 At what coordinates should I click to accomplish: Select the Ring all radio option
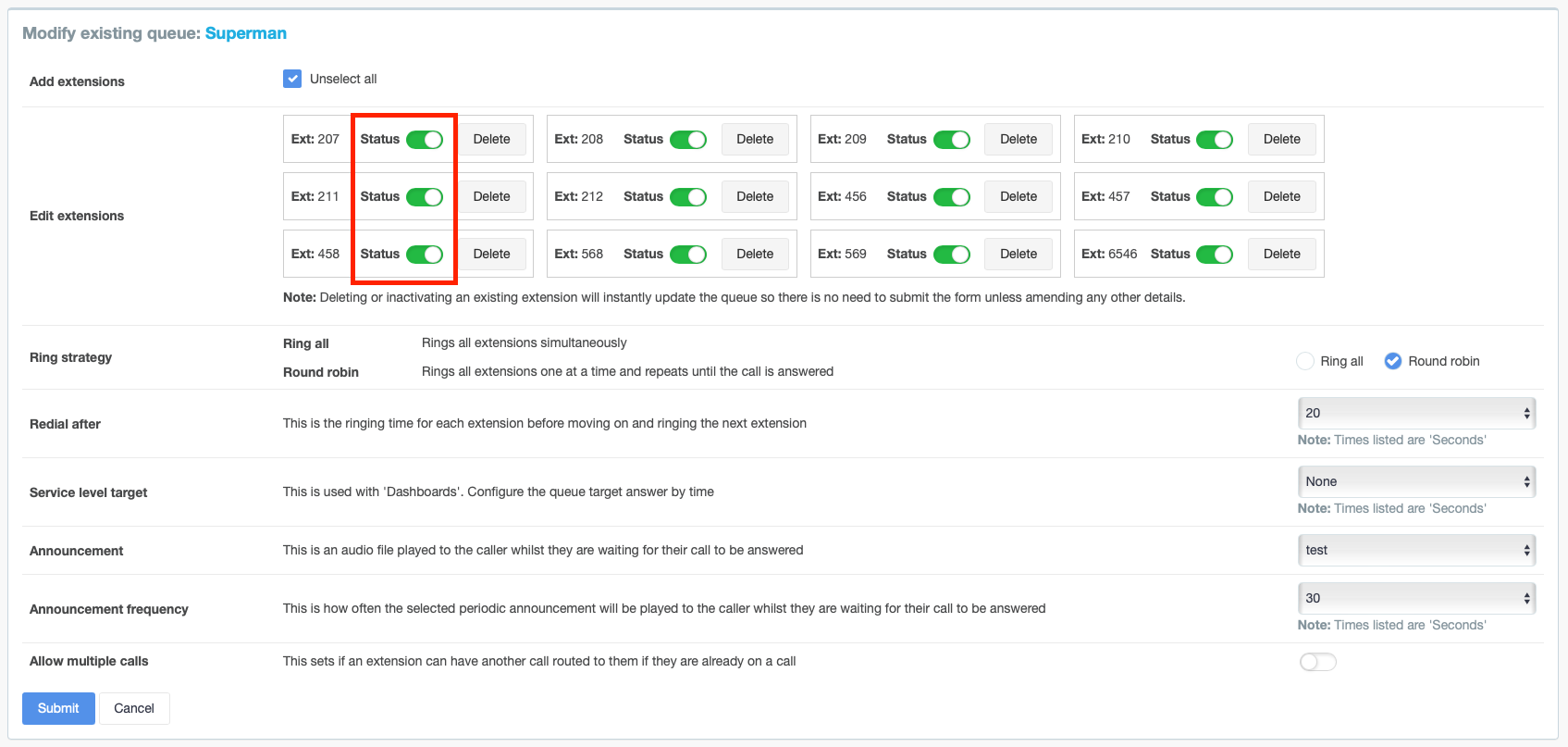[1305, 361]
